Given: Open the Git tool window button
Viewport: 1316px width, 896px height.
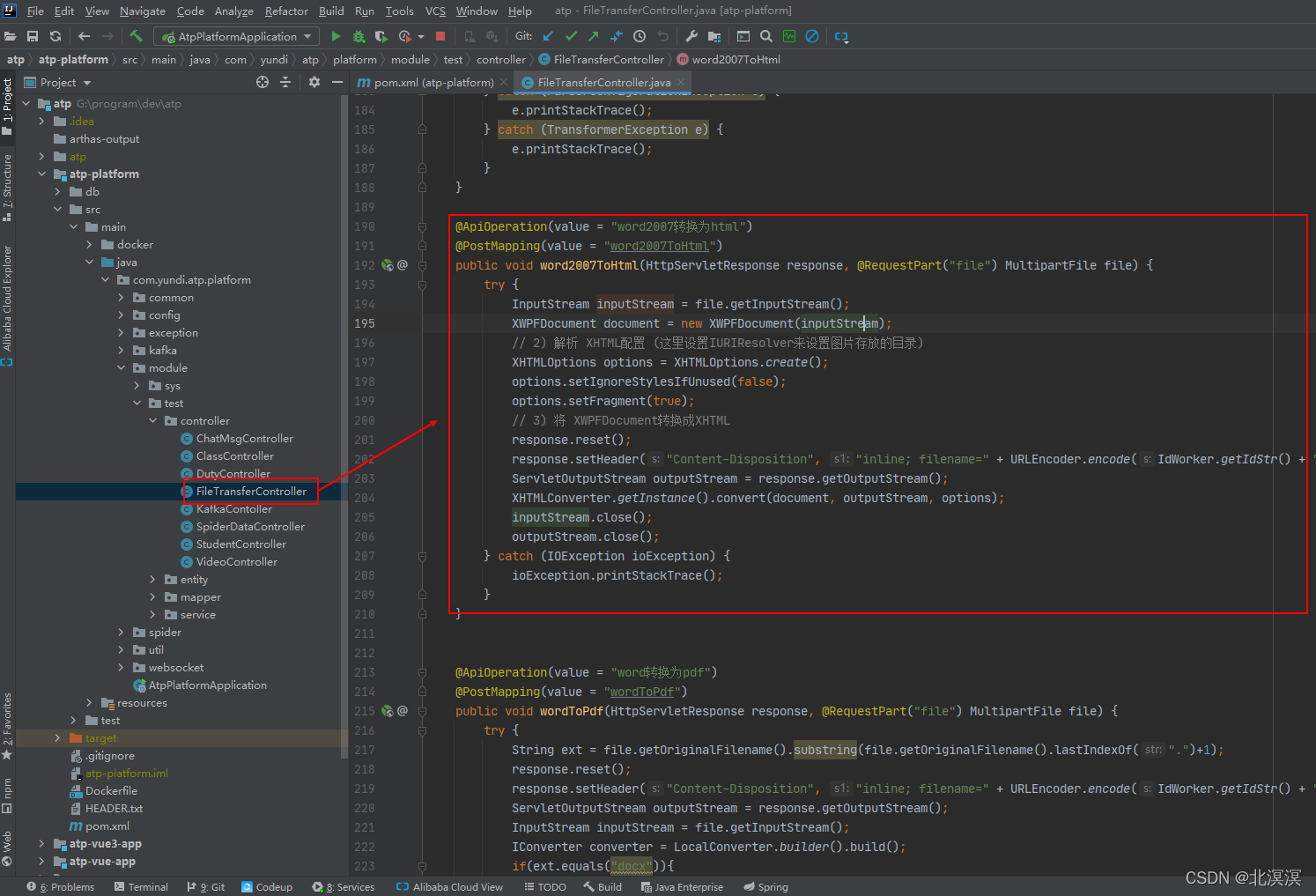Looking at the screenshot, I should pos(205,886).
